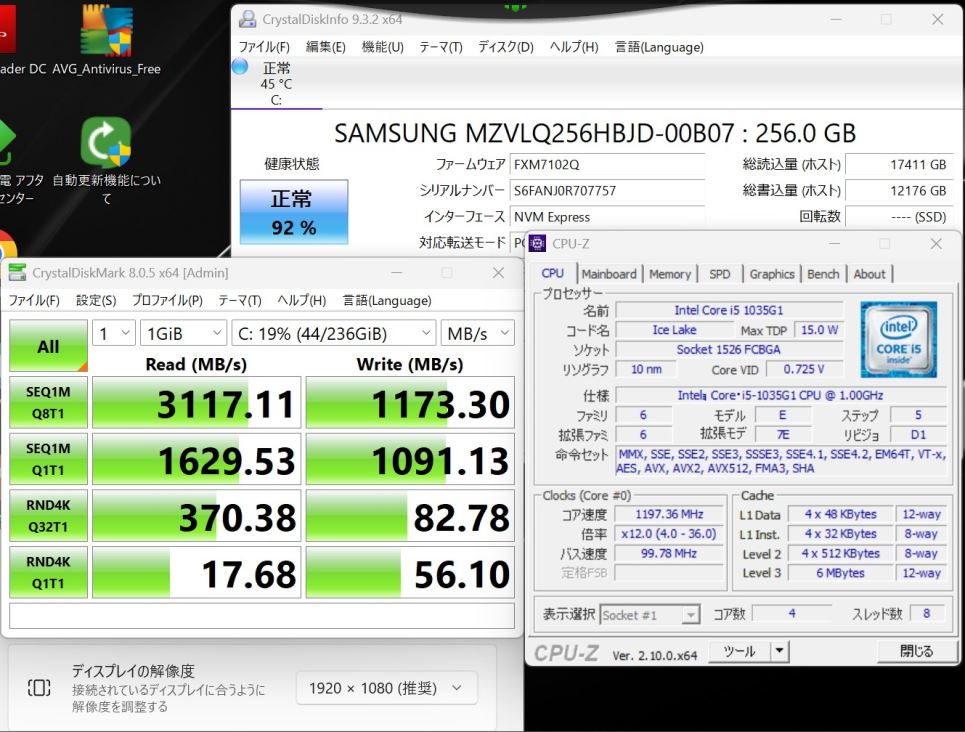Click the NVM Express interface field
Image resolution: width=965 pixels, height=732 pixels.
pos(607,217)
